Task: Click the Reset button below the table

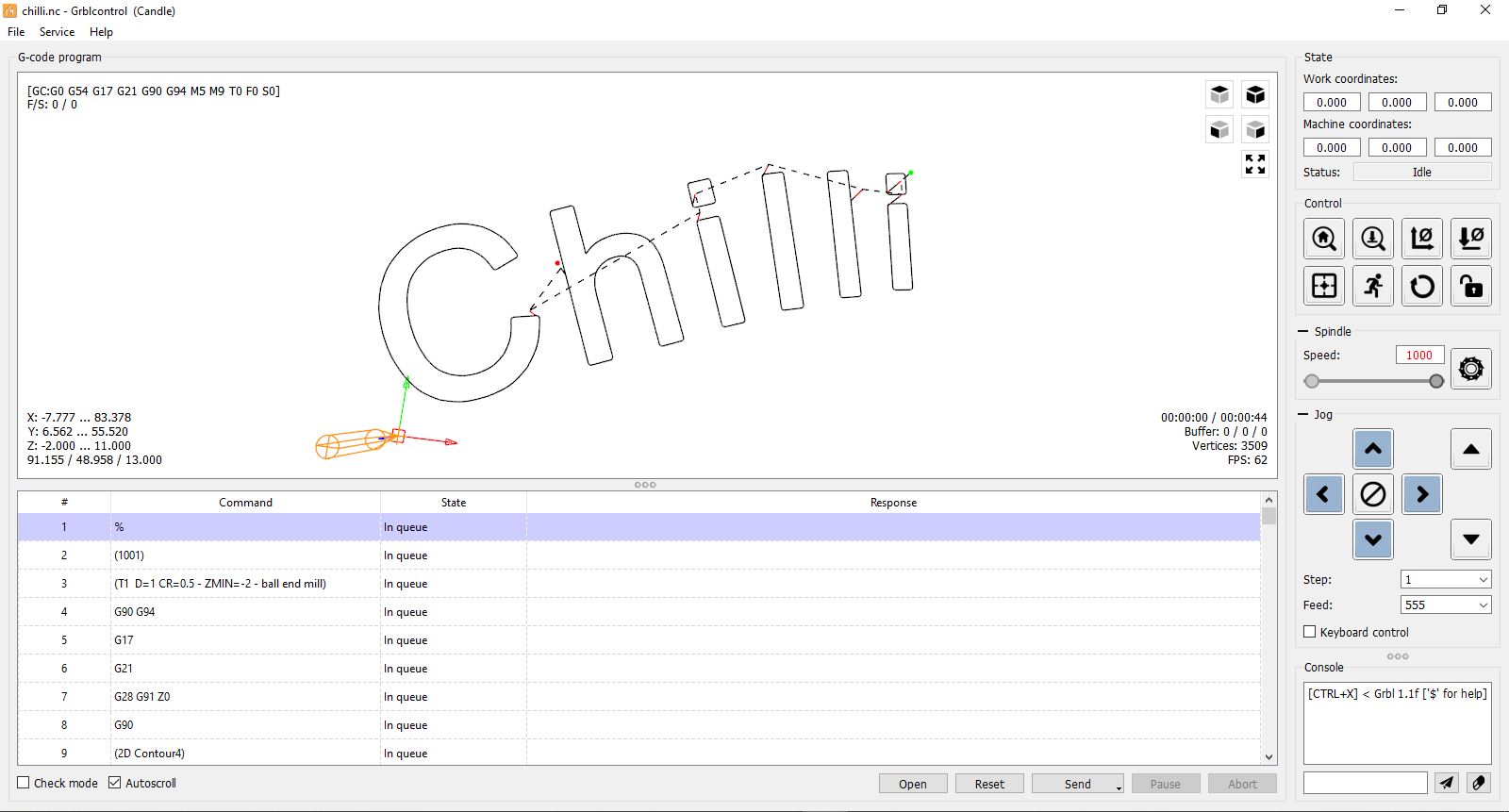Action: [989, 784]
